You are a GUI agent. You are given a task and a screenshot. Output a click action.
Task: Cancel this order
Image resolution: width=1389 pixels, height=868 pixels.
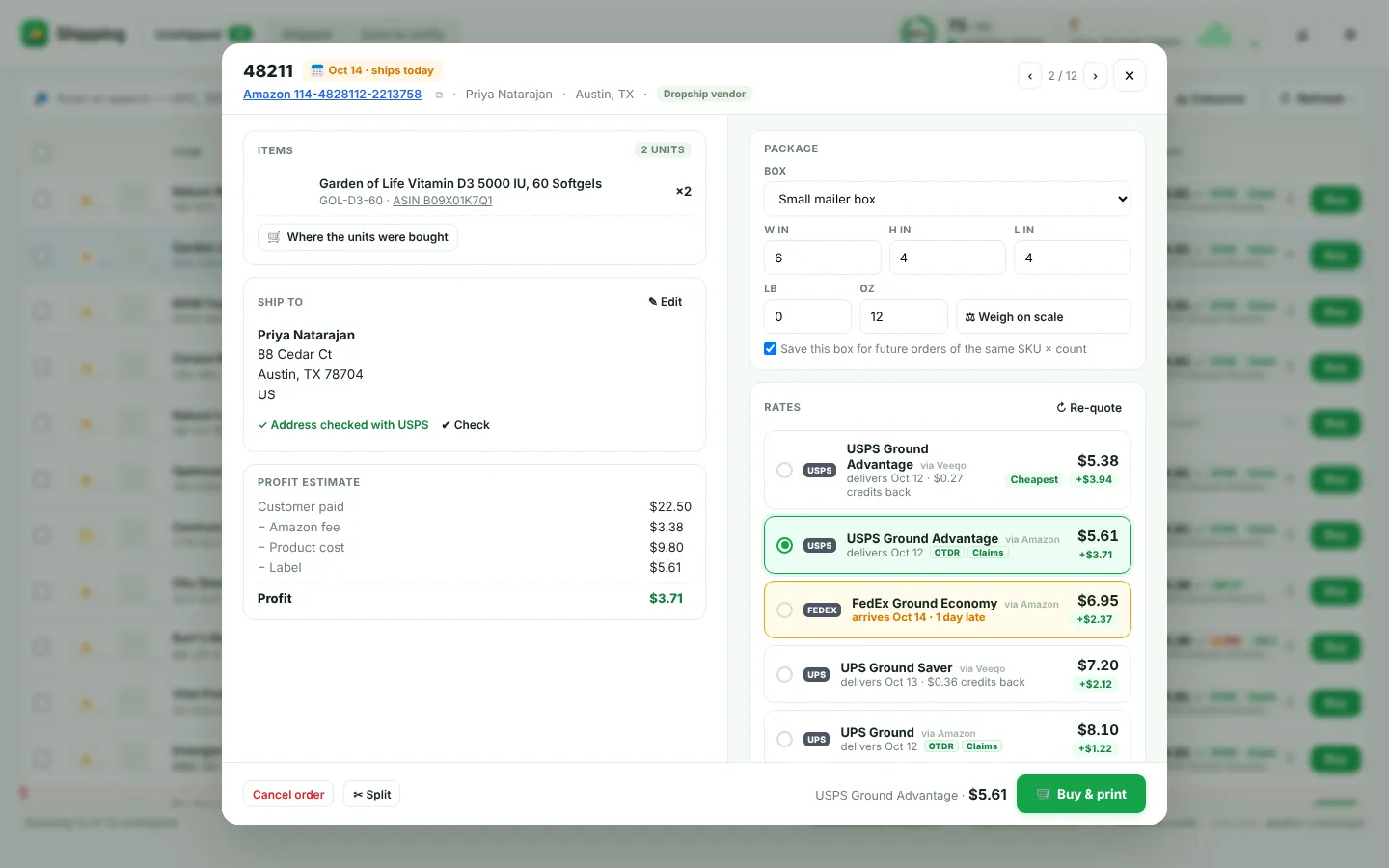coord(288,795)
